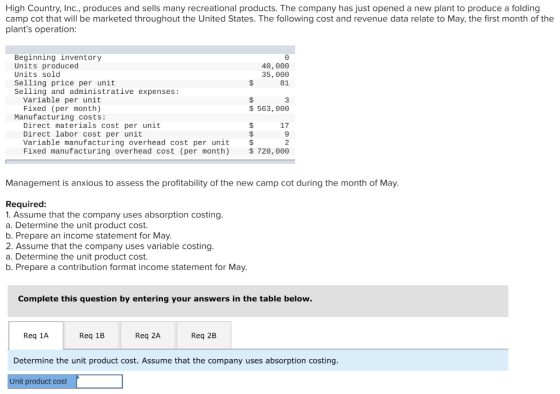Click the 'Management is anxious to assess' sentence
The image size is (560, 394).
tap(202, 183)
